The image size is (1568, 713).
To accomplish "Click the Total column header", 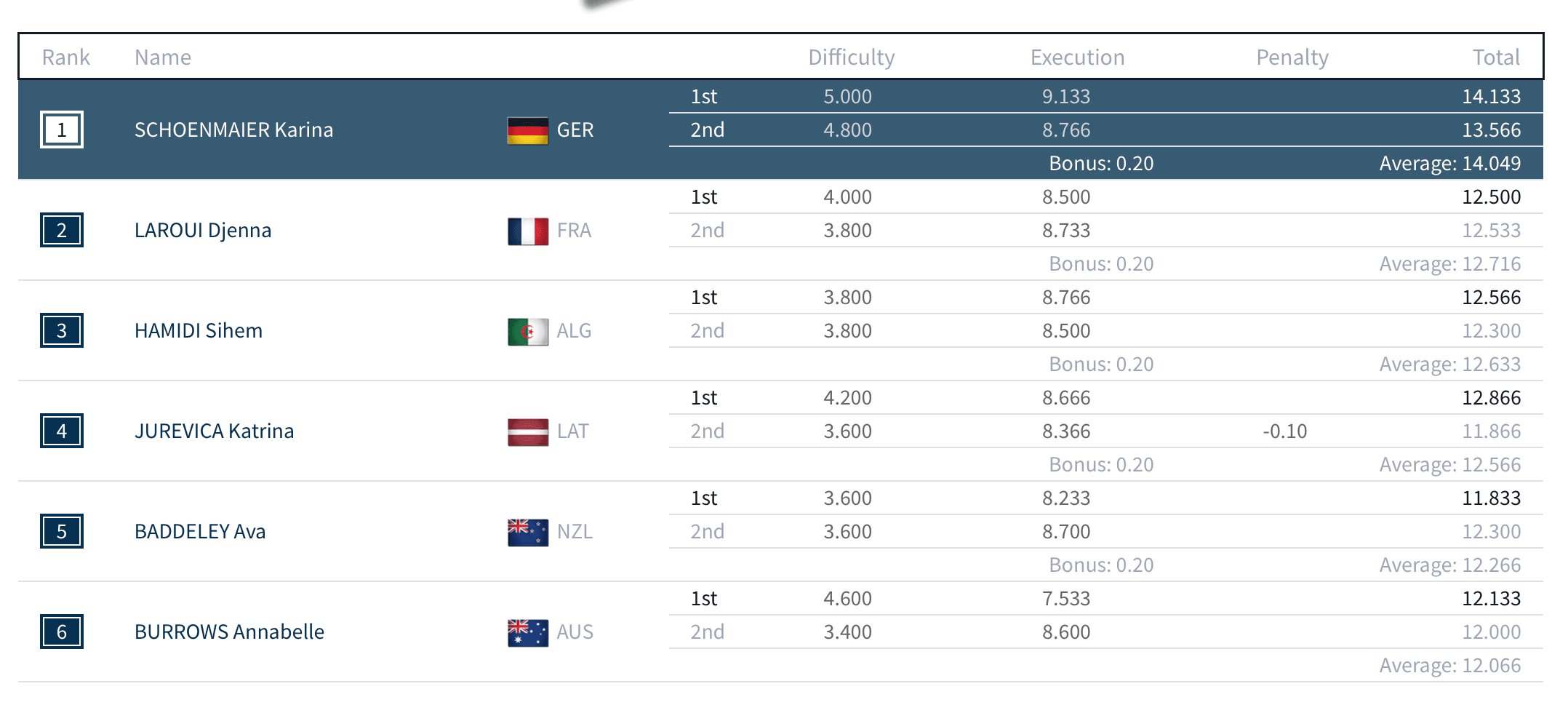I will [x=1496, y=57].
